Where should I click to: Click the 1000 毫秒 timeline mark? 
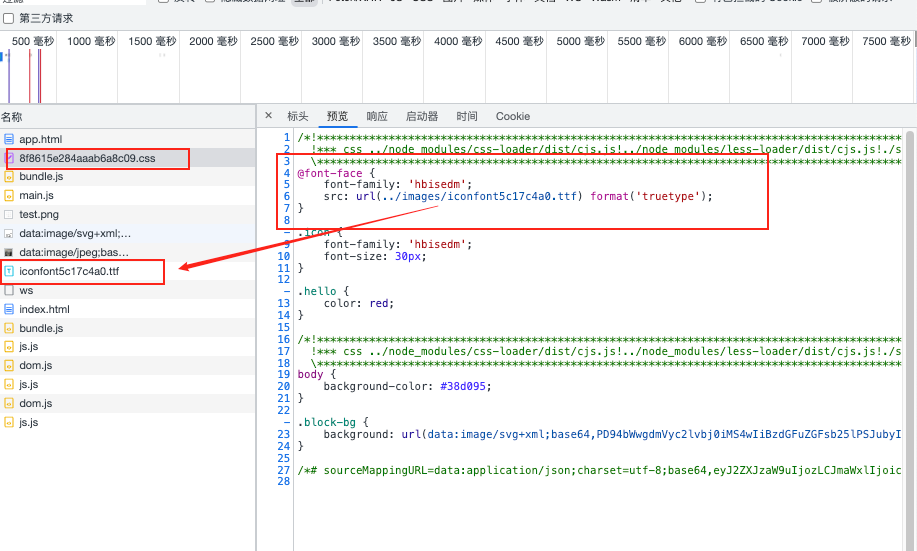click(x=91, y=42)
